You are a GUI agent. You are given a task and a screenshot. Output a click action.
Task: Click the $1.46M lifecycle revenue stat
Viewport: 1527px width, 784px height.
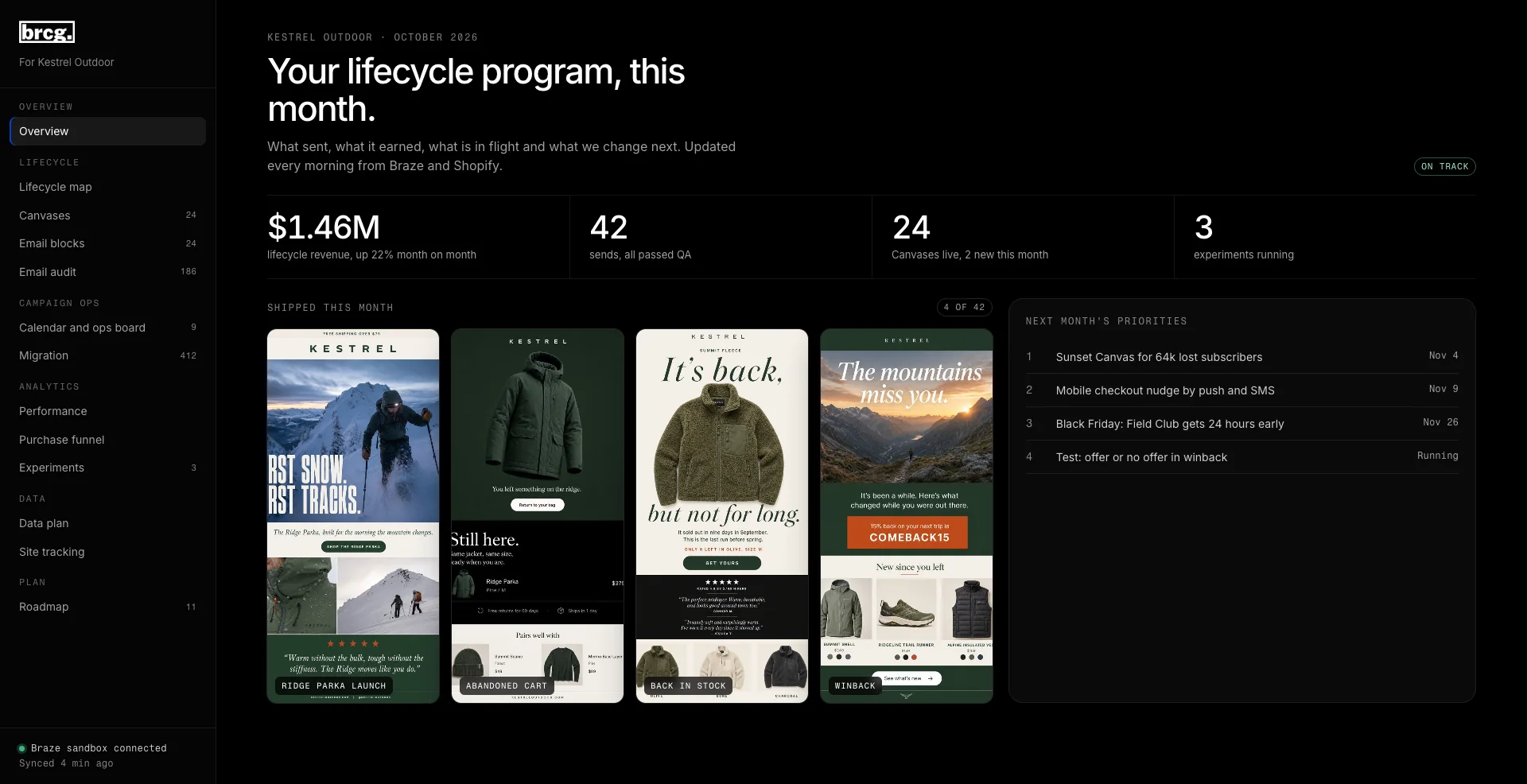[x=418, y=237]
